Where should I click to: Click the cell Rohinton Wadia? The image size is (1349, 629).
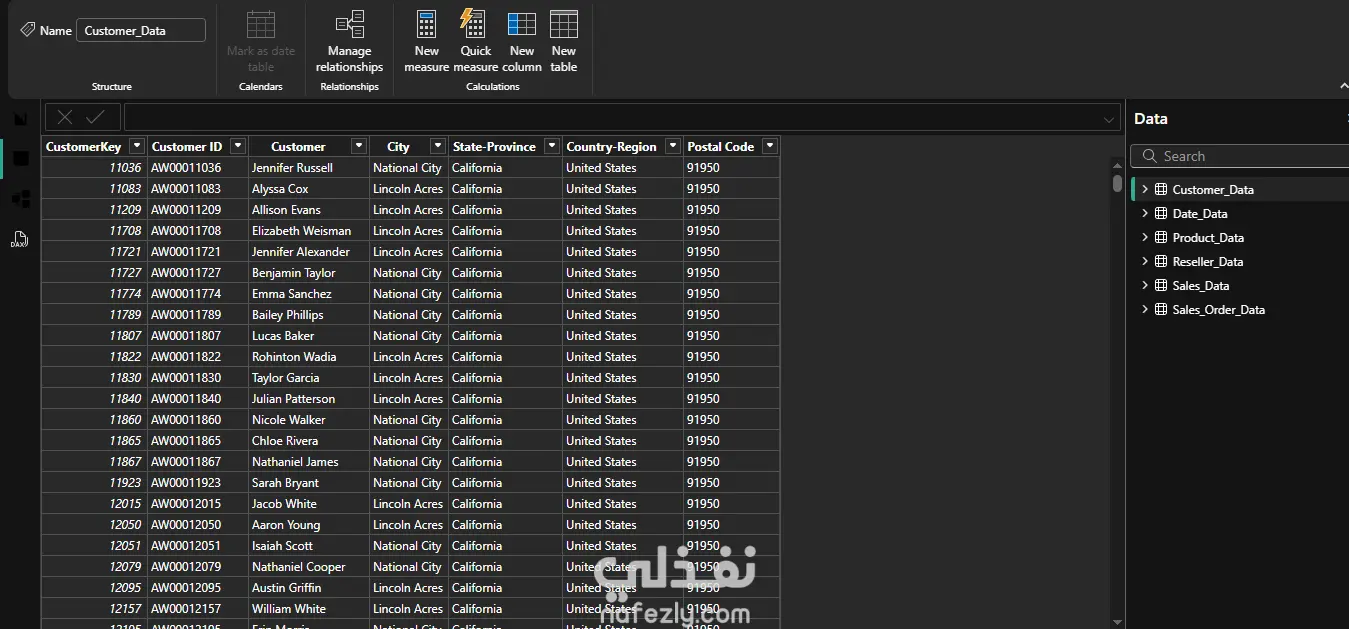tap(309, 356)
